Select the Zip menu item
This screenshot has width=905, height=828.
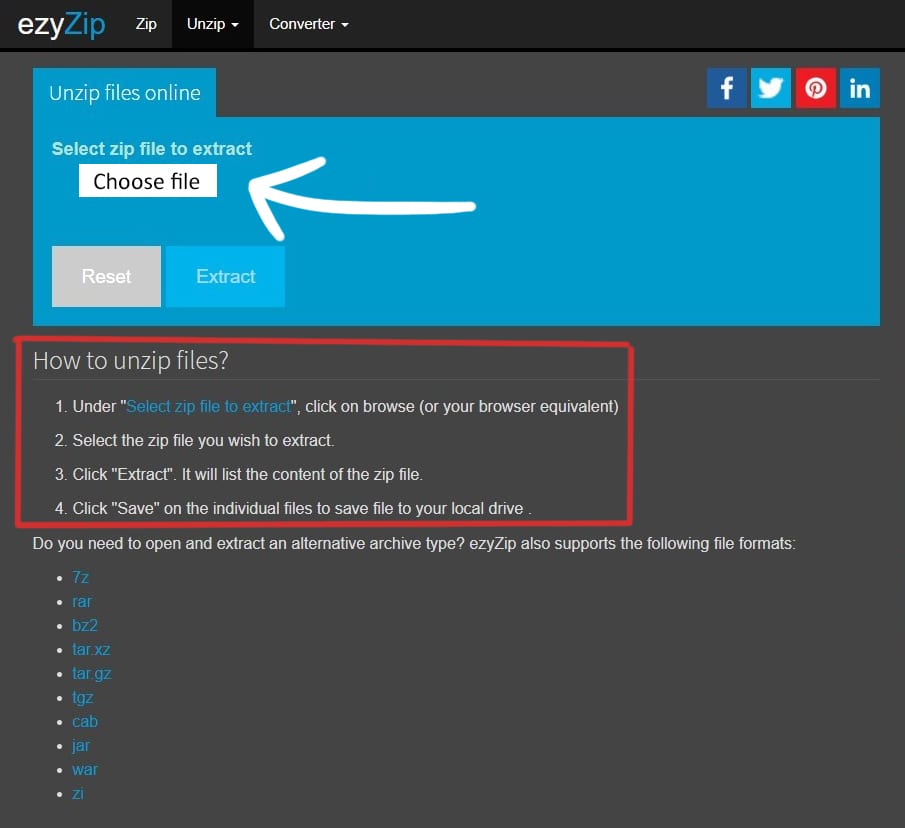[146, 24]
